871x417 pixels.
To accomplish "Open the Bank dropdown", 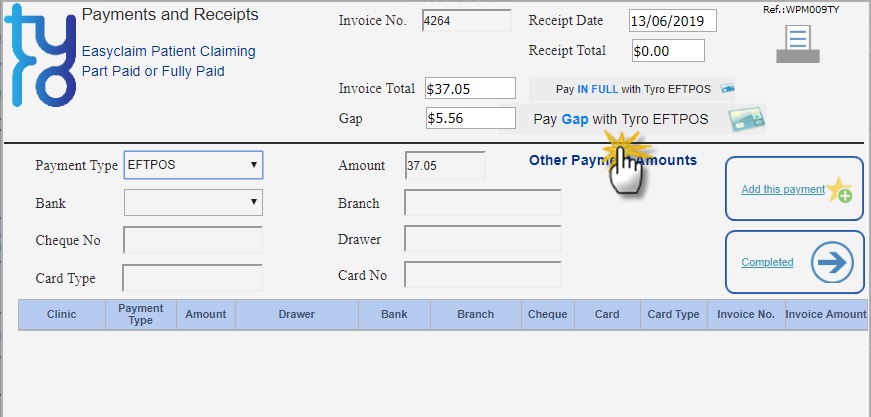I will pyautogui.click(x=193, y=203).
